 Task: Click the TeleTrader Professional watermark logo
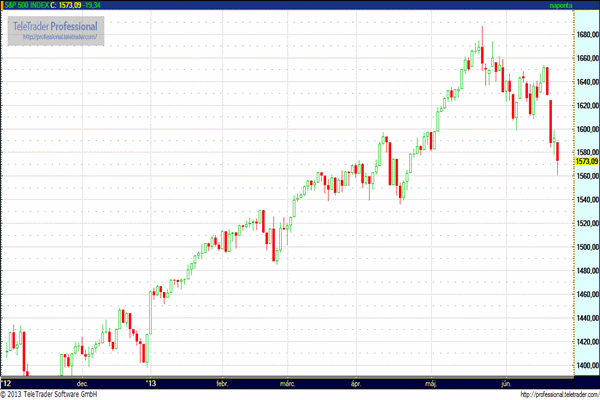coord(55,25)
